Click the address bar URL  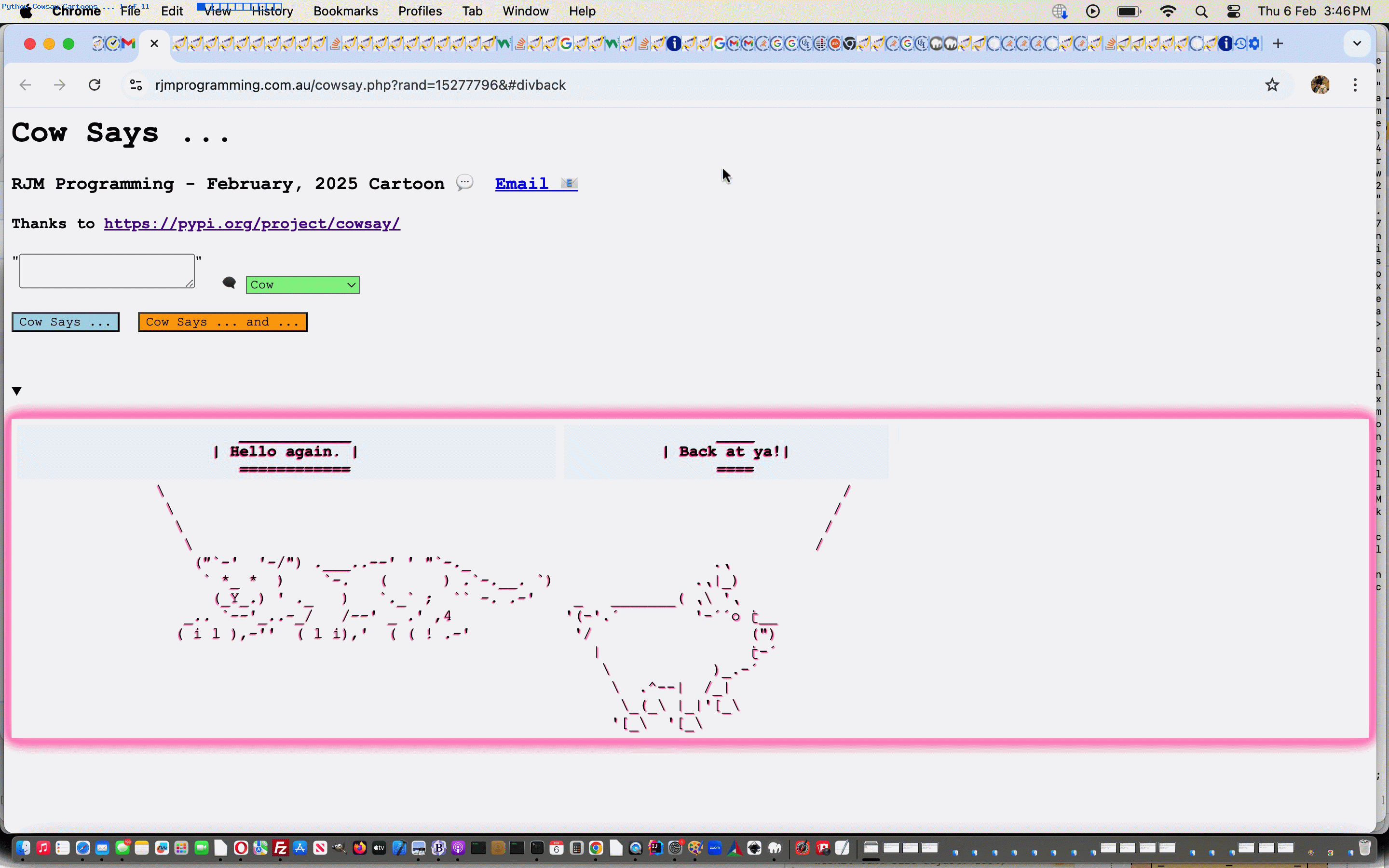click(x=360, y=85)
